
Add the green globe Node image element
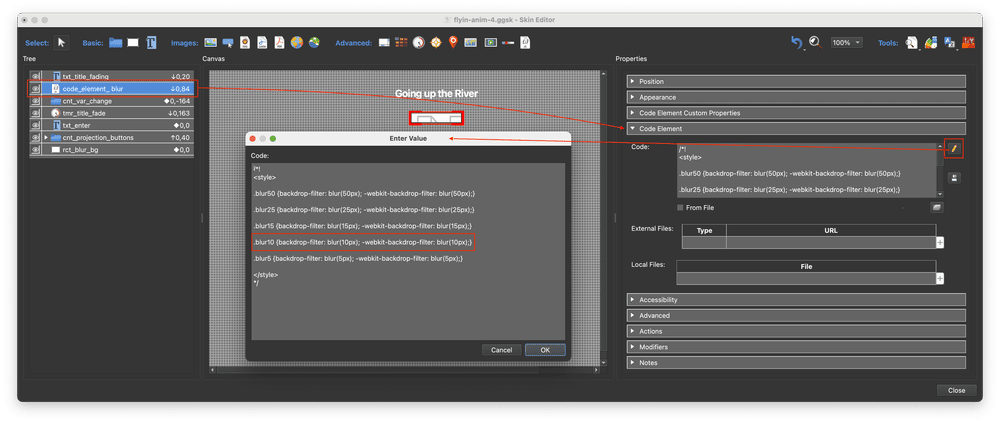pos(314,43)
